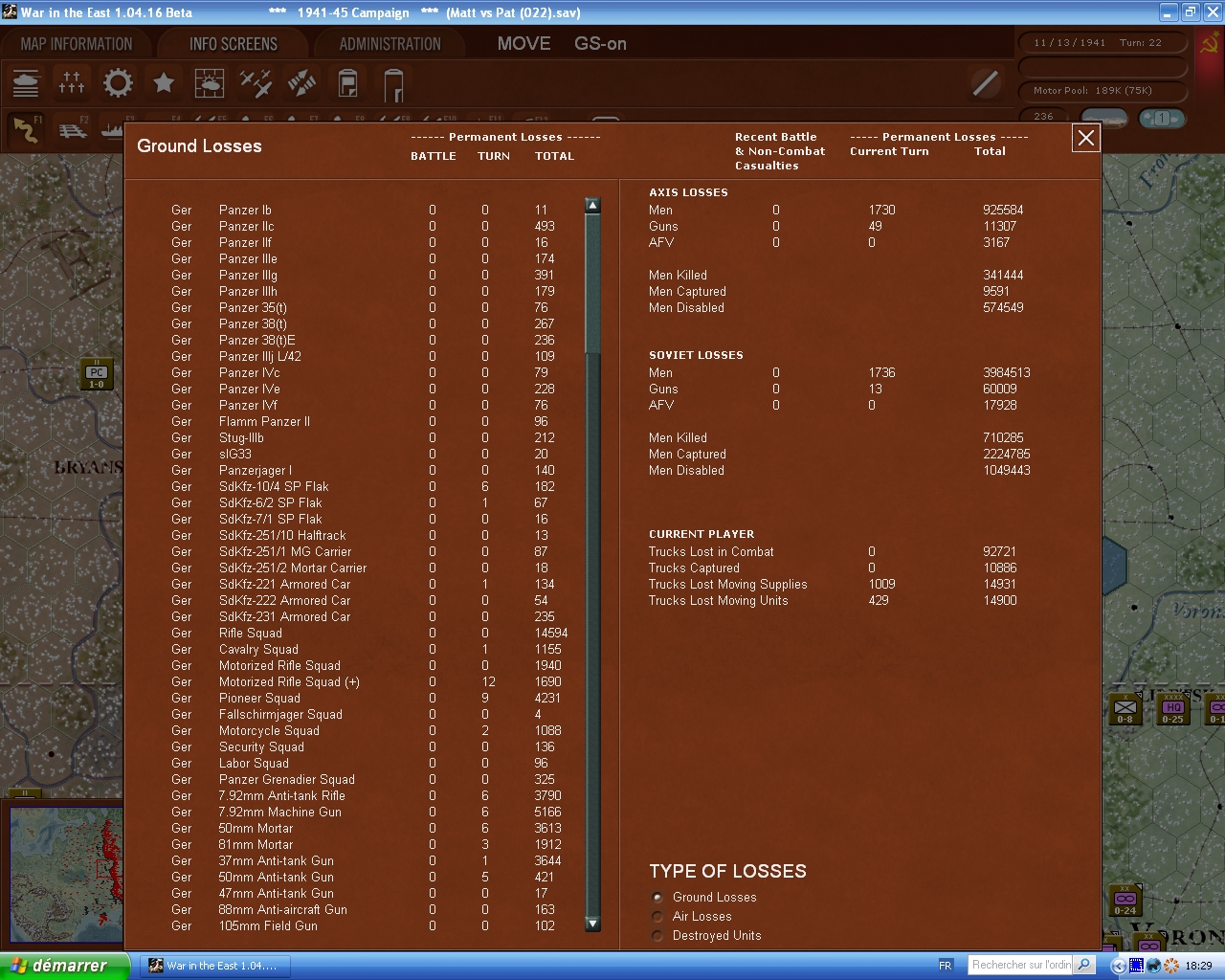
Task: Click the Soviet hammer and sickle emblem
Action: (x=1209, y=44)
